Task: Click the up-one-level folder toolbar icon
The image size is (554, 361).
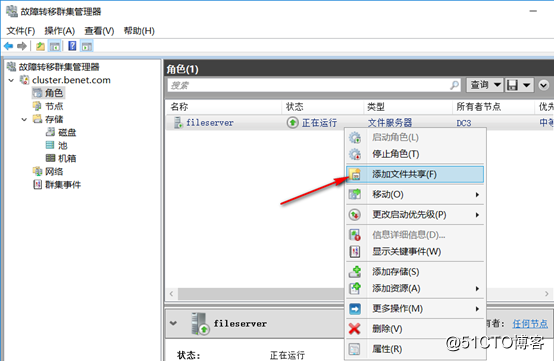Action: click(x=40, y=46)
